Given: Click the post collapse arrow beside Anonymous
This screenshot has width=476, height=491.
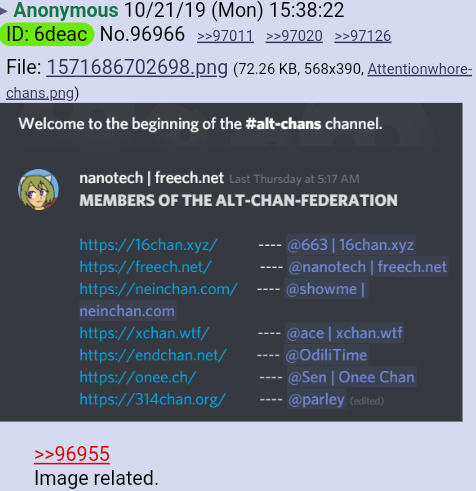Looking at the screenshot, I should (3, 11).
